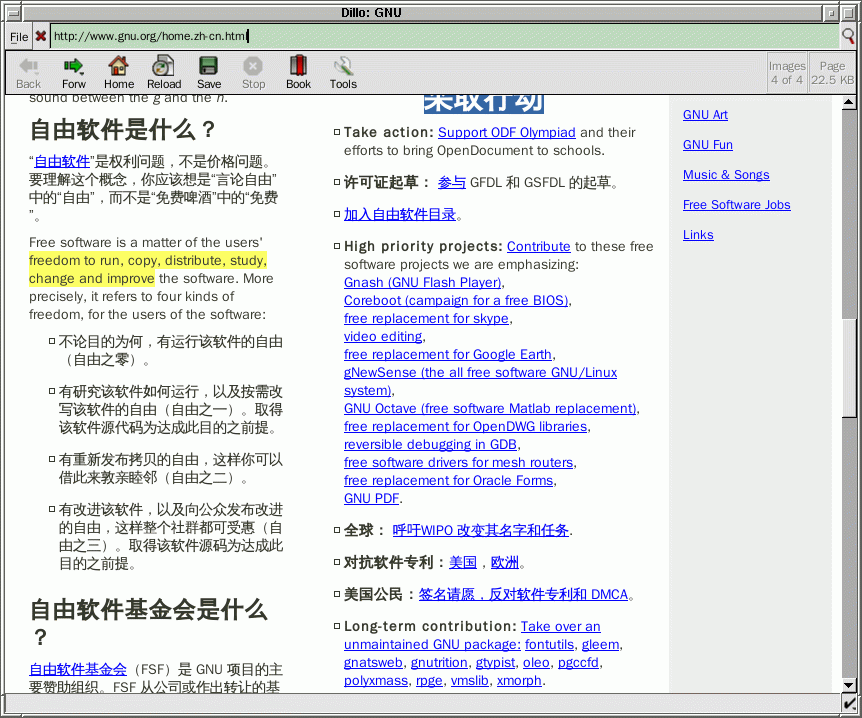The width and height of the screenshot is (862, 718).
Task: Open the video editing link
Action: coord(383,336)
